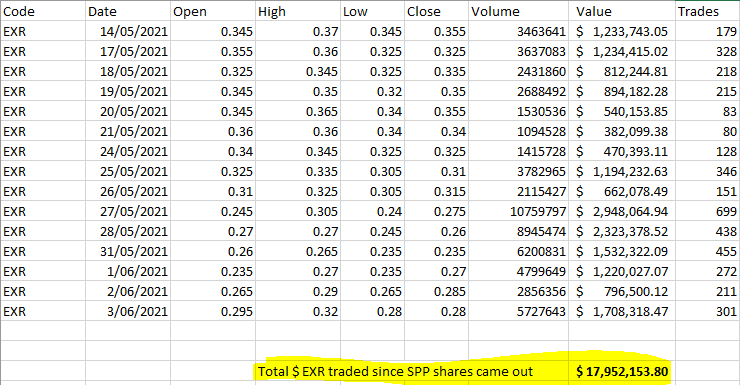The height and width of the screenshot is (385, 740).
Task: Select the 27/05/2021 date cell
Action: [128, 211]
